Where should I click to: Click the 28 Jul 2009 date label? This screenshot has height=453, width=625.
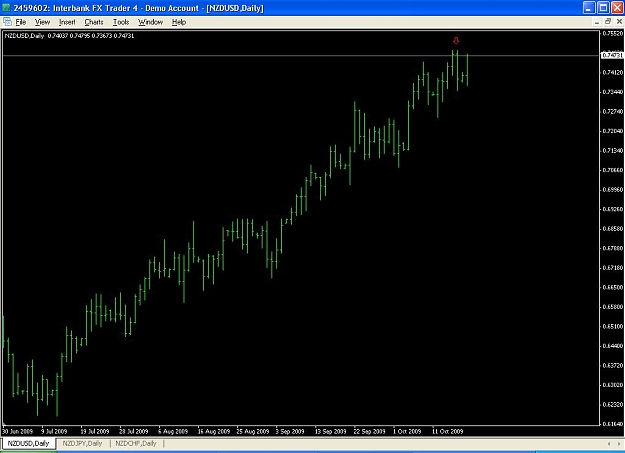(134, 431)
